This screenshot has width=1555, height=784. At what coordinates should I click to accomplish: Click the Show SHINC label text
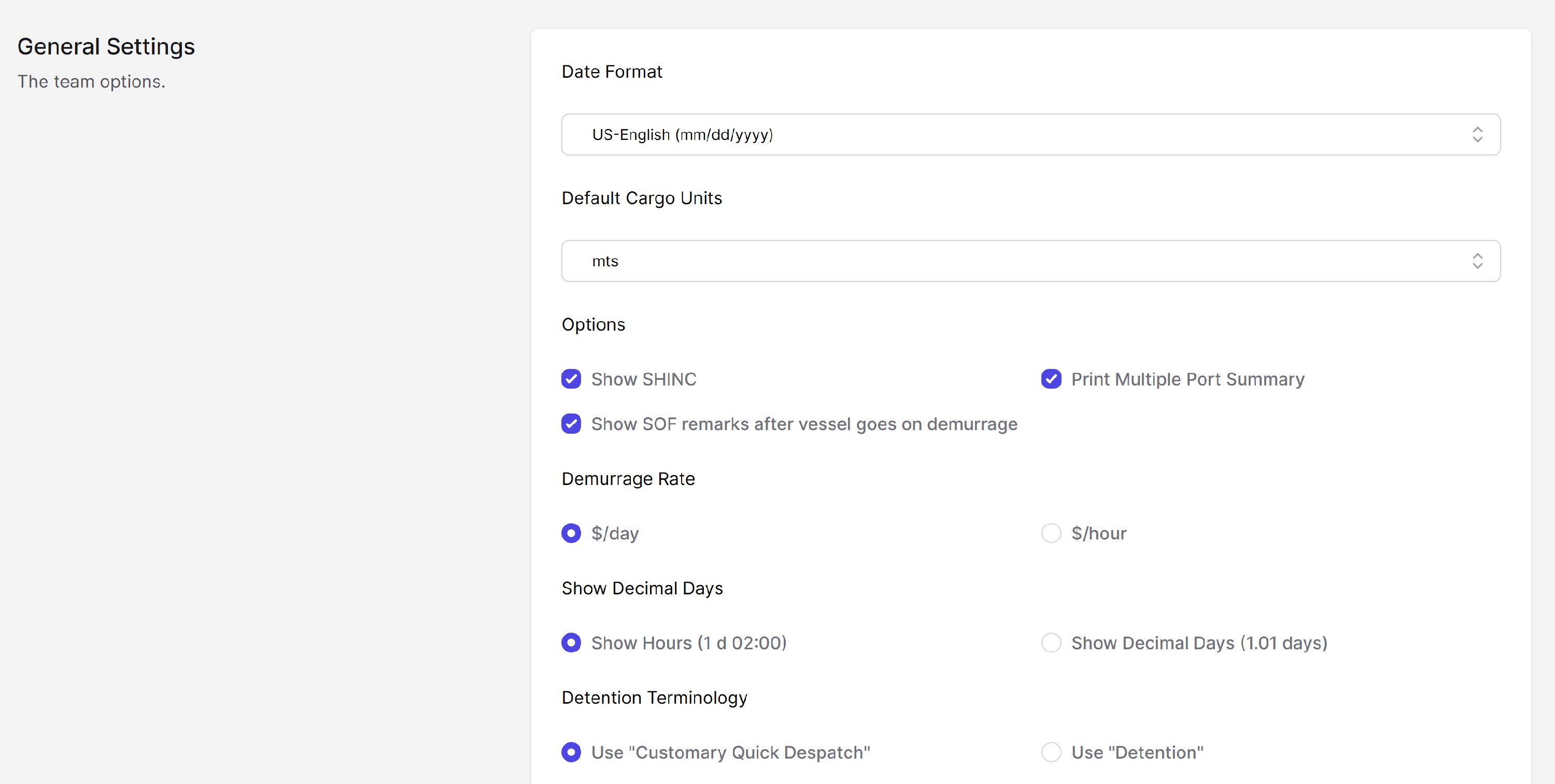pos(643,379)
